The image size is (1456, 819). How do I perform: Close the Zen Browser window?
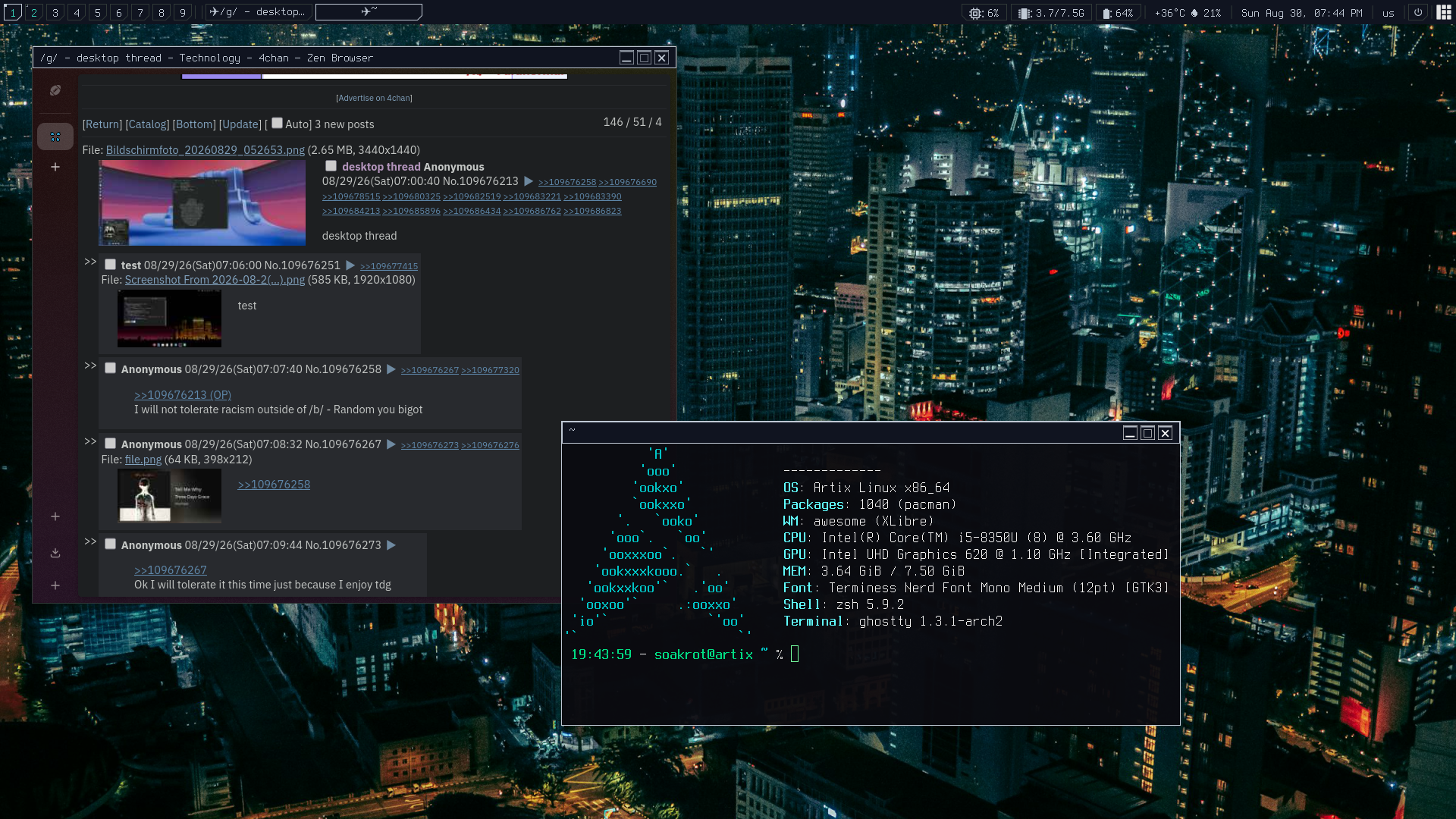tap(661, 58)
